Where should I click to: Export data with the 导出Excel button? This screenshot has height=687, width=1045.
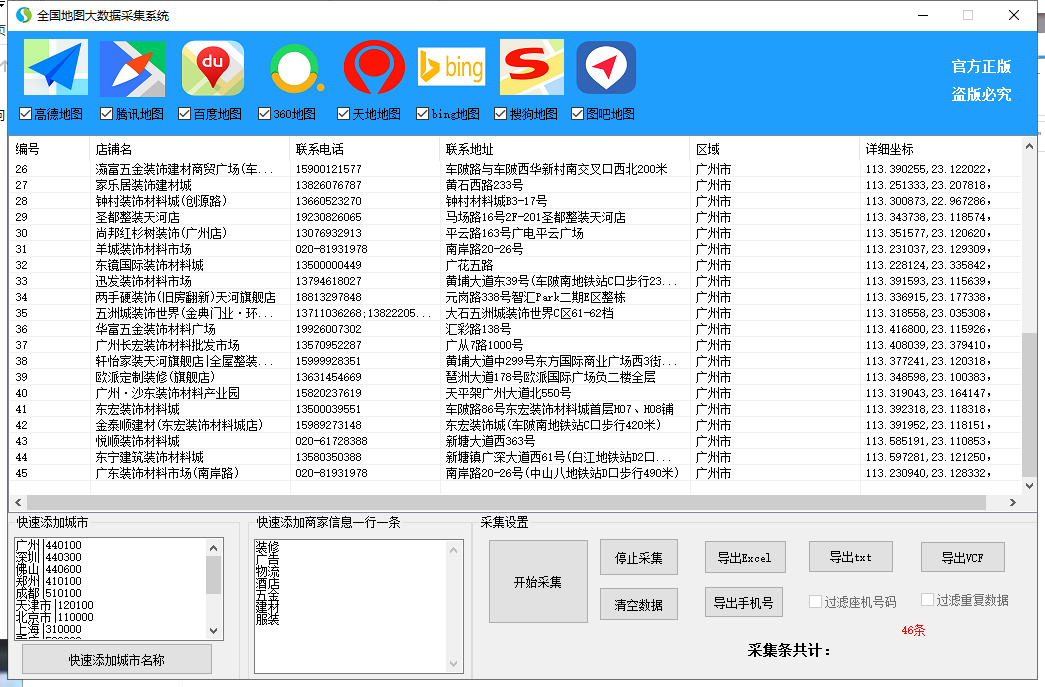pyautogui.click(x=745, y=557)
